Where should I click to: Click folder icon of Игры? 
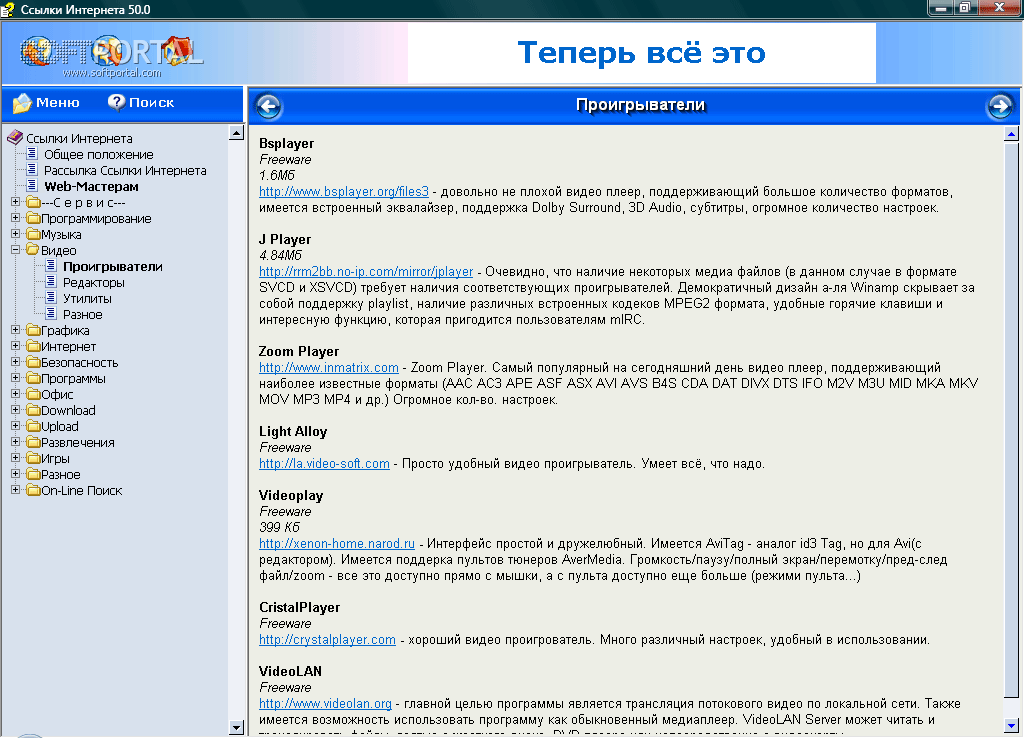(33, 458)
